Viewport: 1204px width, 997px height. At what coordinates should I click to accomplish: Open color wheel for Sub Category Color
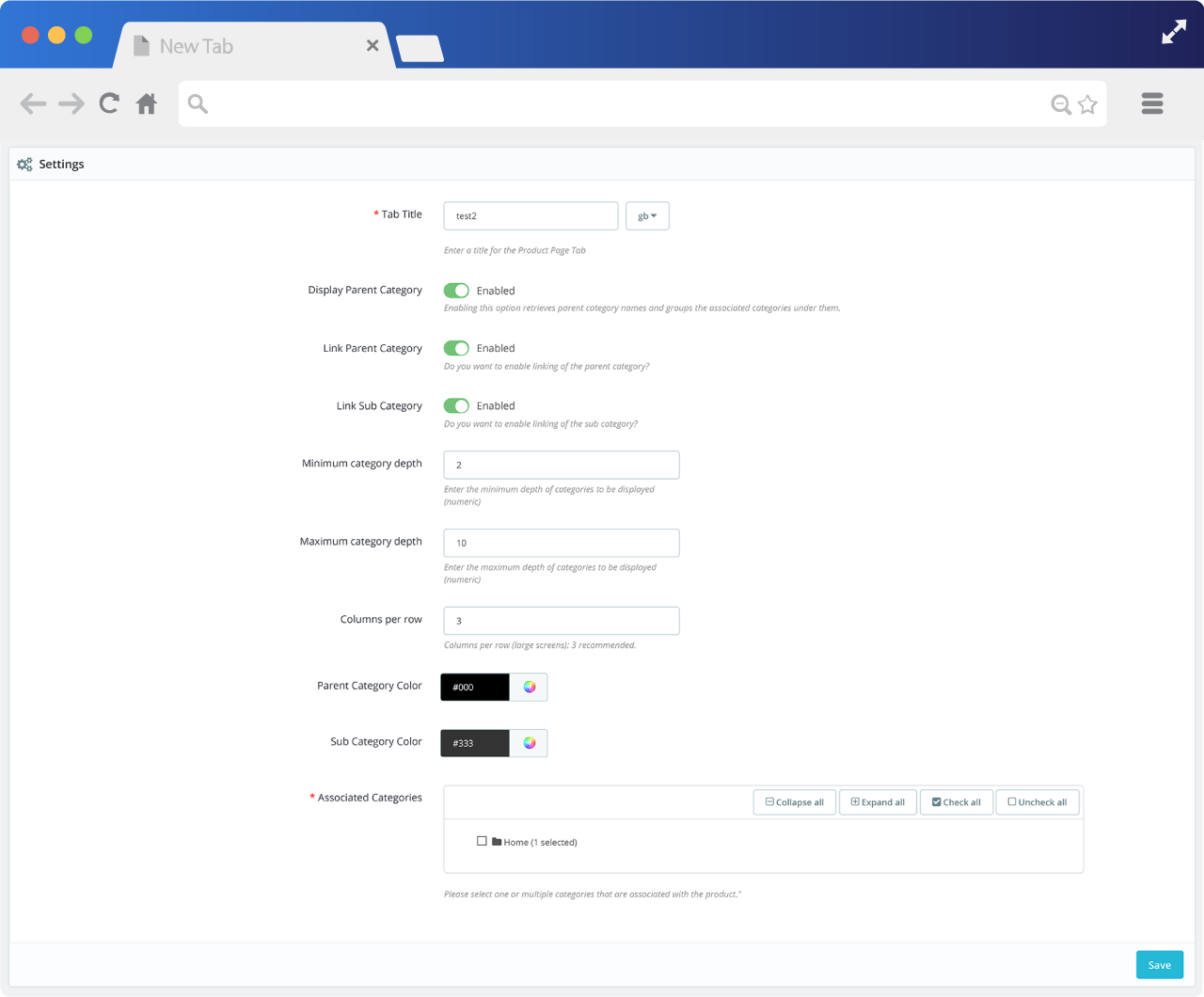[x=530, y=743]
